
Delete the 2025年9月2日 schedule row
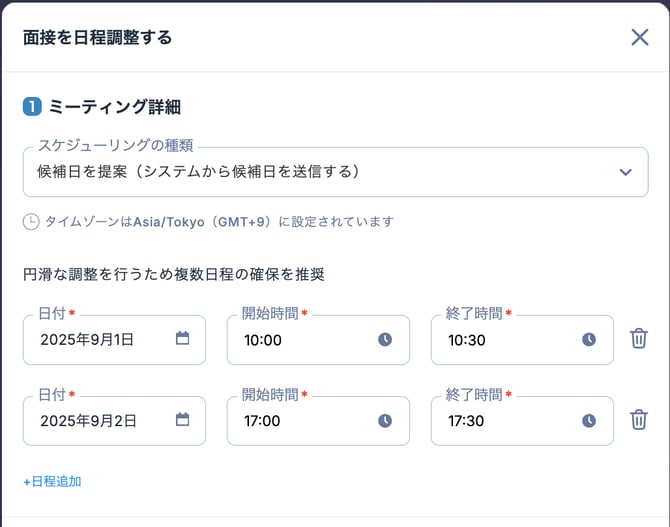639,420
